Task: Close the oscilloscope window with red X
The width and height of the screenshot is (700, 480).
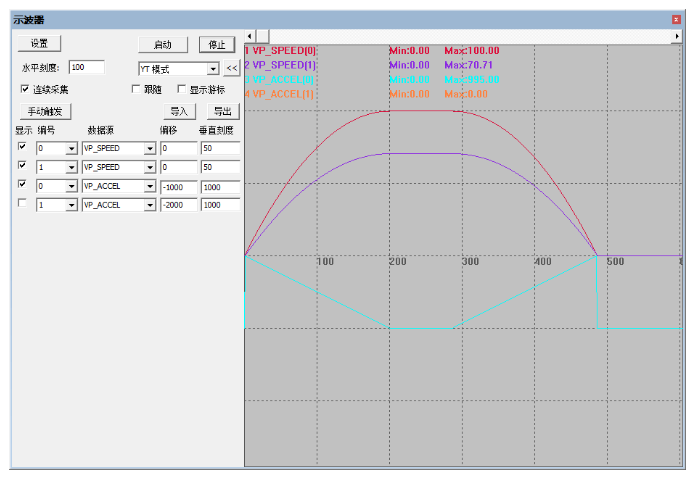Action: tap(676, 20)
